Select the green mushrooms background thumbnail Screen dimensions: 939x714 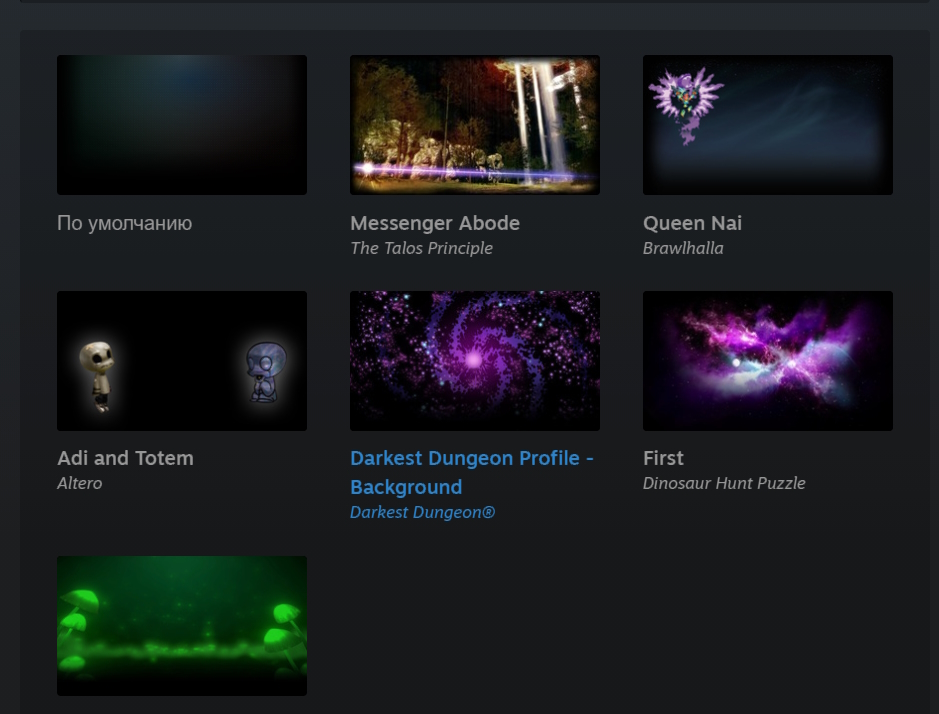tap(181, 626)
